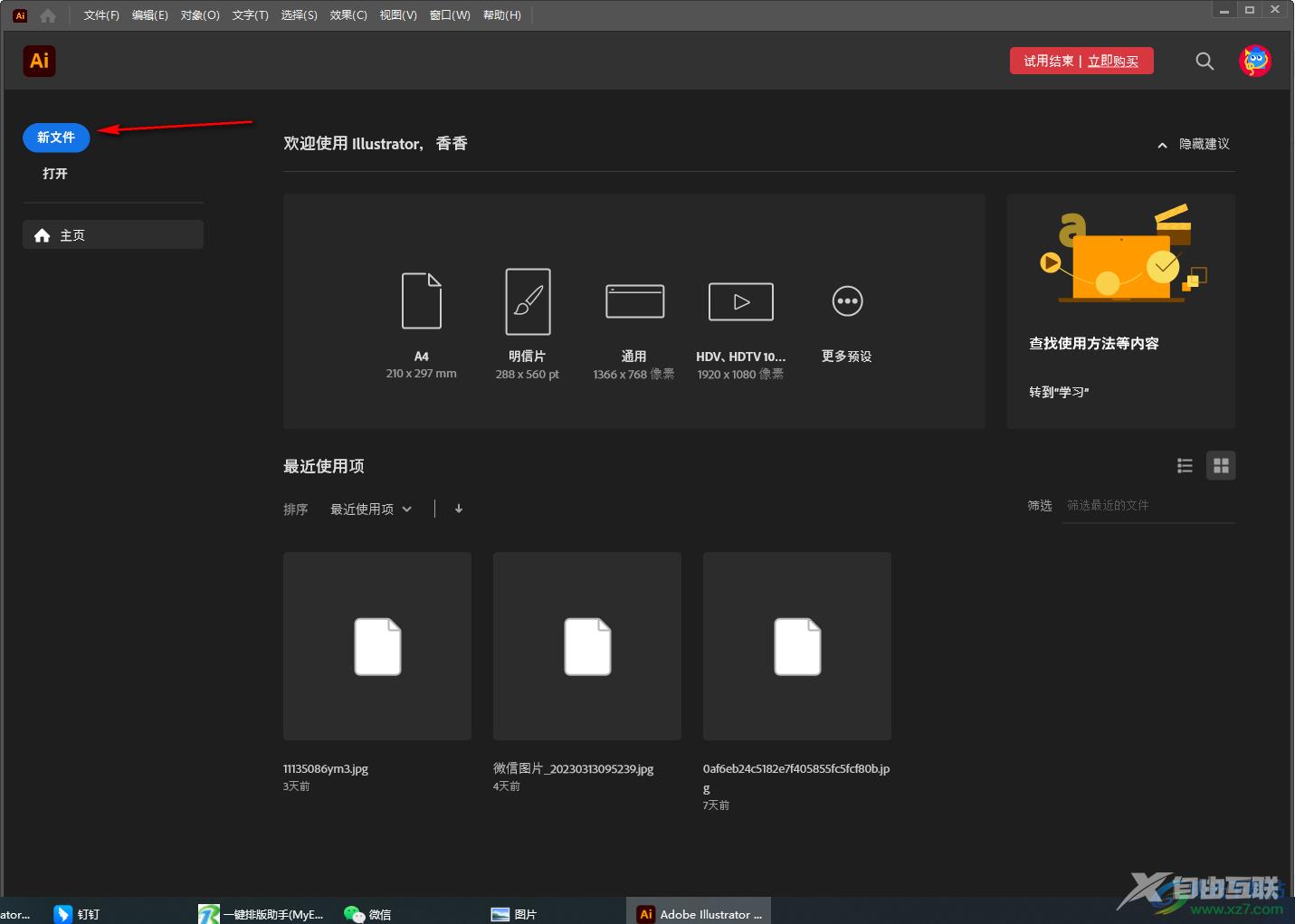Click 查找使用方法等内容 heading
This screenshot has height=924, width=1295.
pyautogui.click(x=1094, y=344)
